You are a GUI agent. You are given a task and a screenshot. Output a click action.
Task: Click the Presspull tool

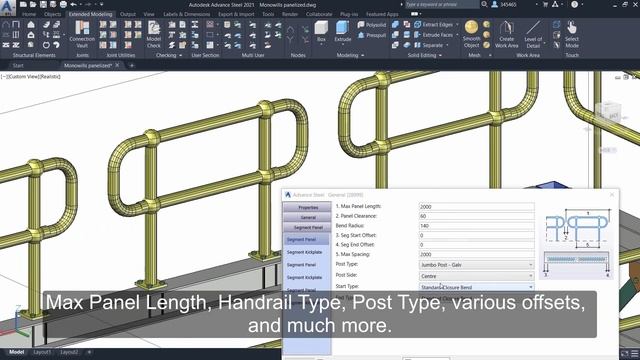[371, 36]
